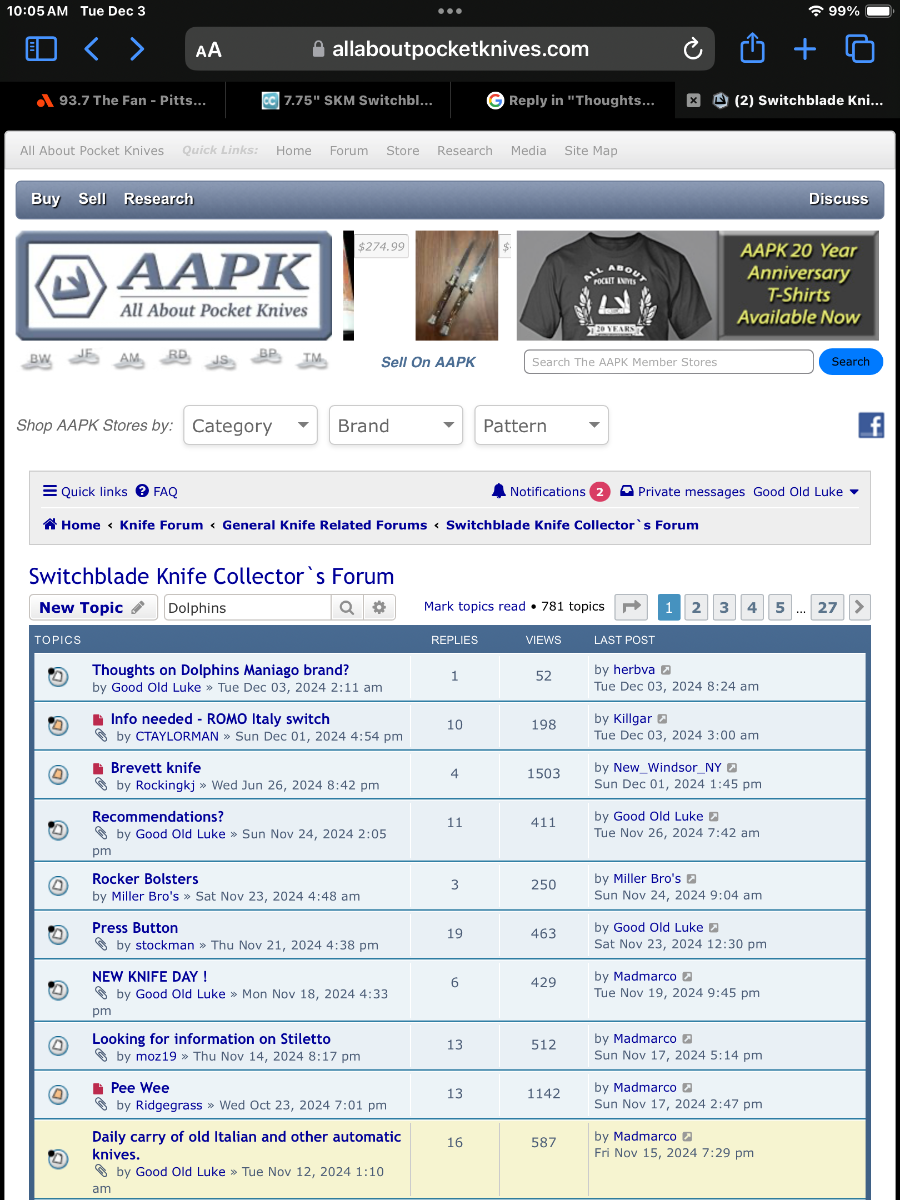Go to General Knife Related Forums breadcrumb
The image size is (900, 1200).
[325, 525]
